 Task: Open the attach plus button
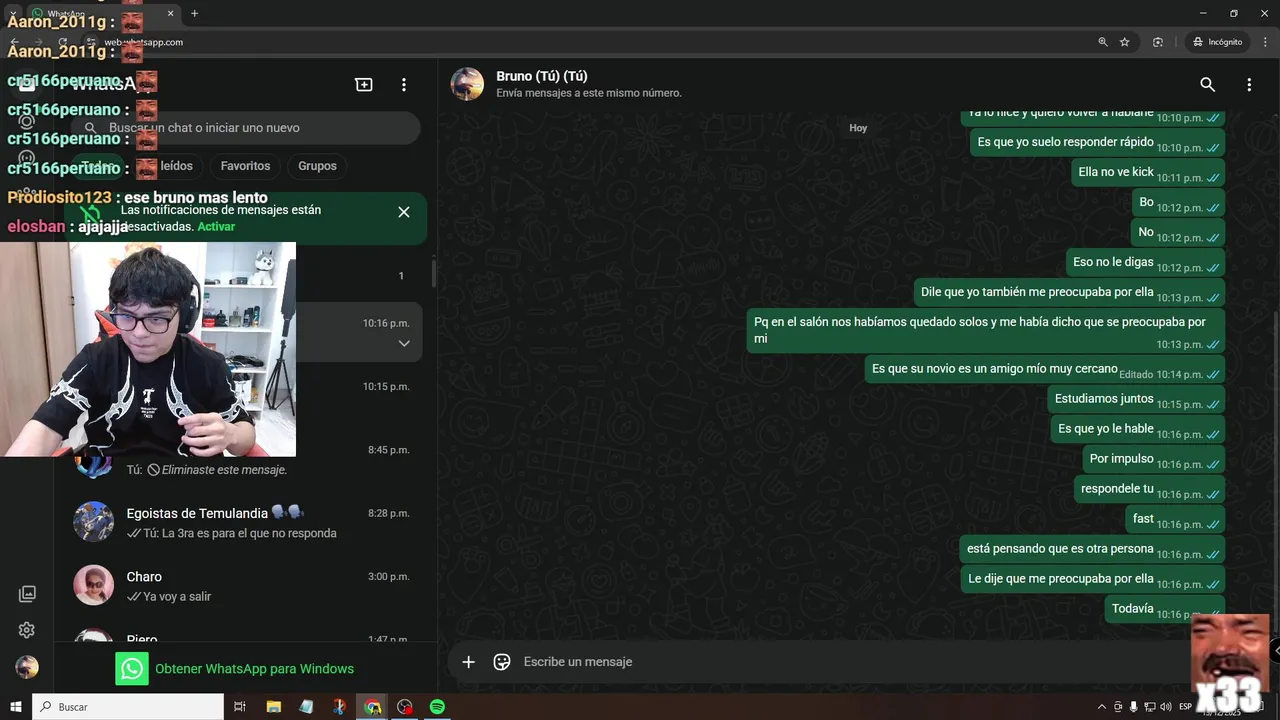(468, 662)
